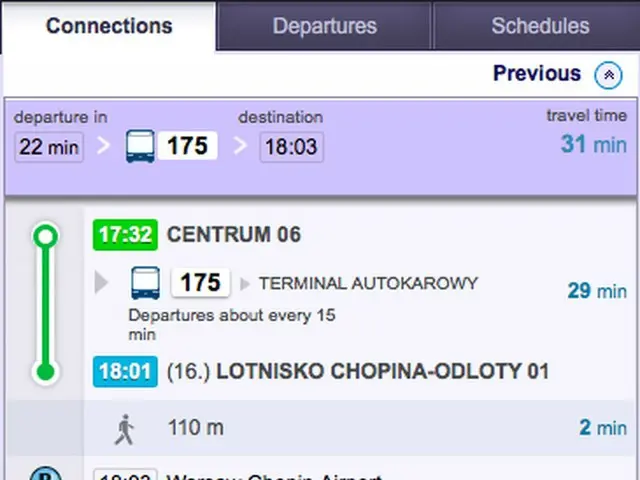Screen dimensions: 640x480
Task: Click the 17:32 green departure time badge
Action: tap(125, 235)
